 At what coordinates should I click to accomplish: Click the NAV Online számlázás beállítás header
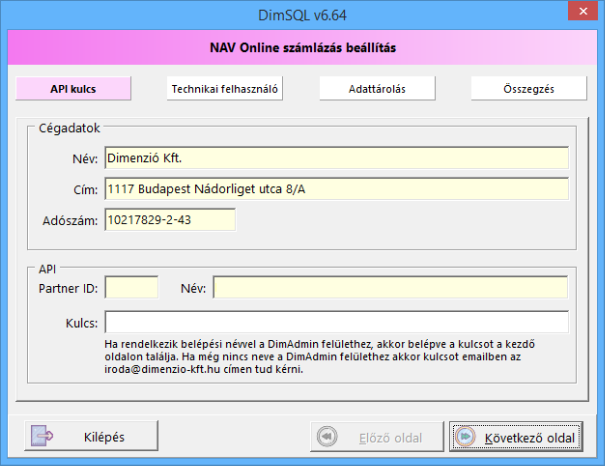pos(303,47)
